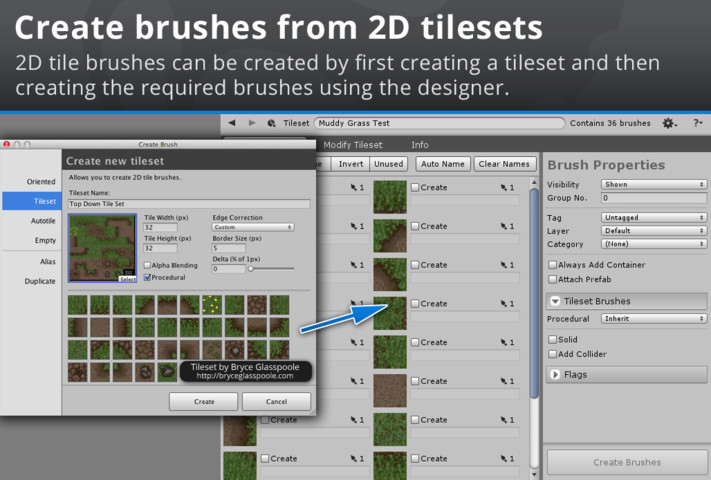The width and height of the screenshot is (711, 480).
Task: Click the Clear Names button
Action: [504, 164]
